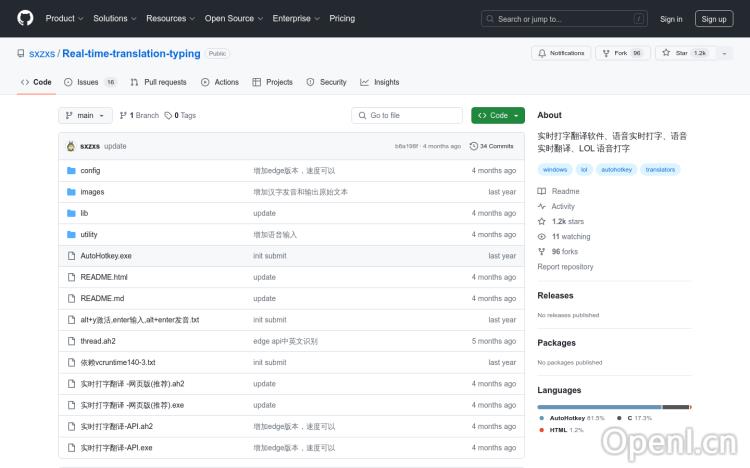Click the commit history clock icon

pyautogui.click(x=474, y=146)
